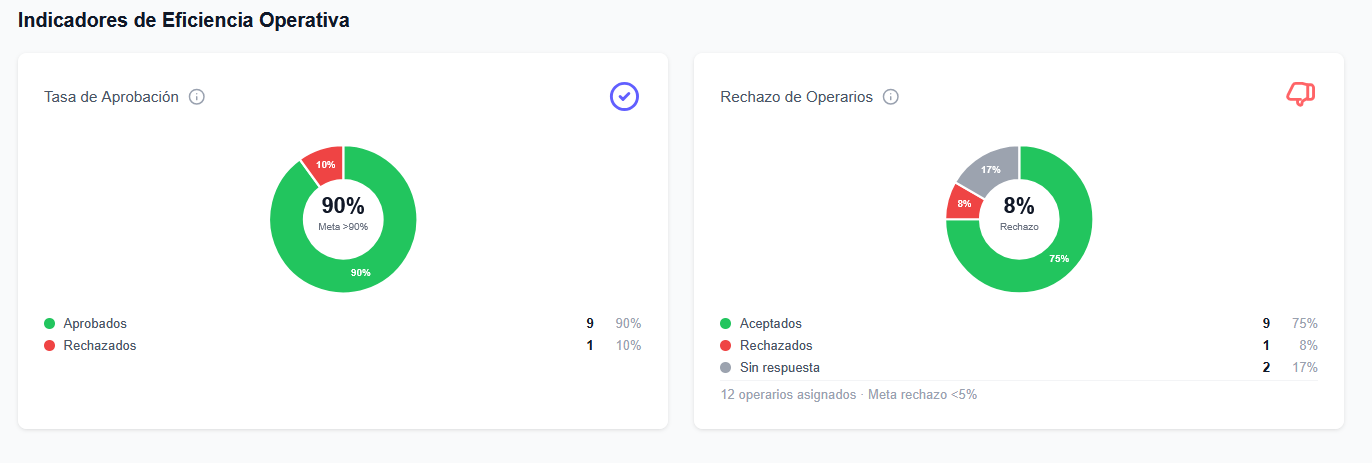Click green 75% segment of rejection donut
The height and width of the screenshot is (463, 1372).
click(1059, 258)
